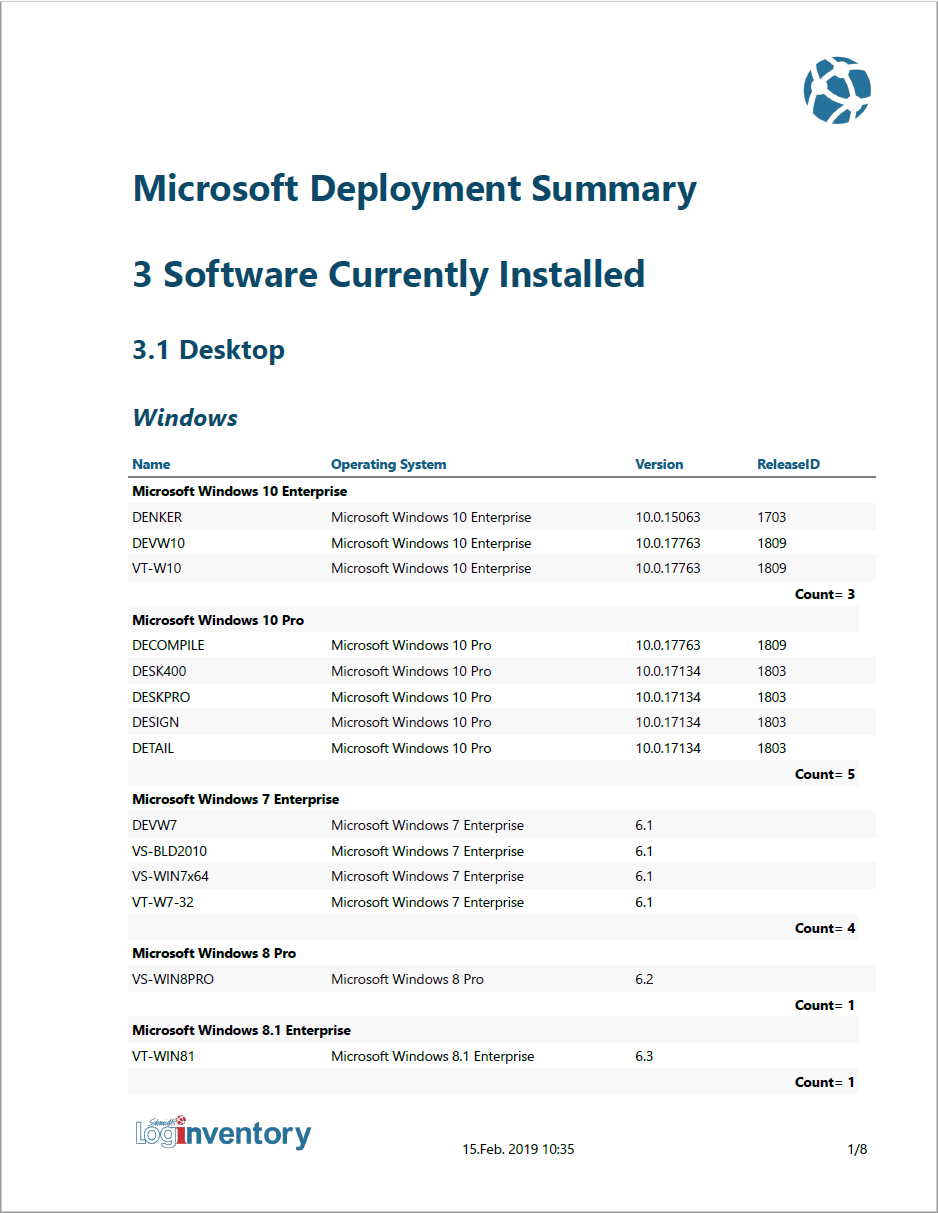Click the "Count= 3" group total
The image size is (938, 1213).
point(825,594)
